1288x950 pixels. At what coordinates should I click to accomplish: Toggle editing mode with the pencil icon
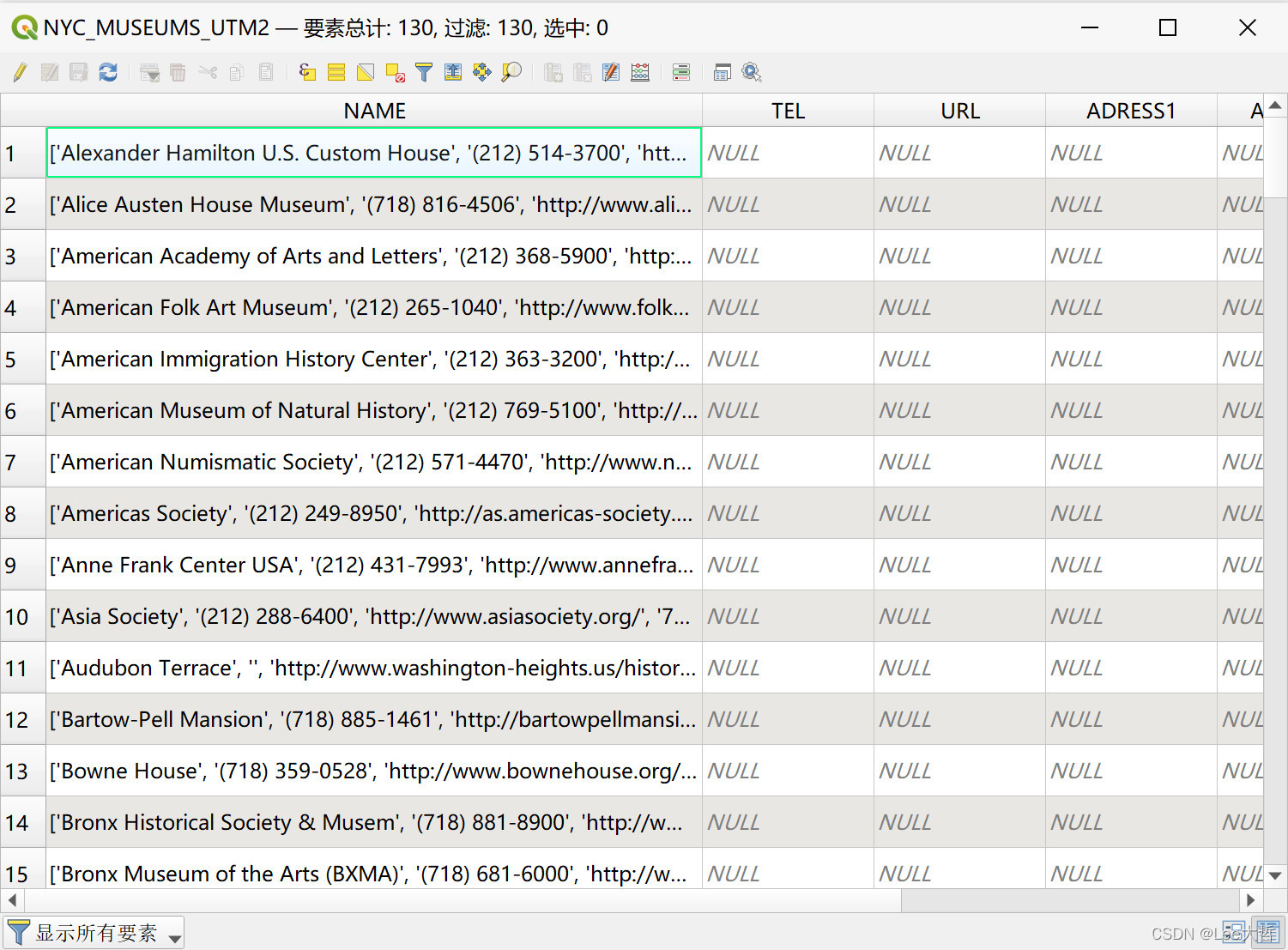click(x=21, y=72)
